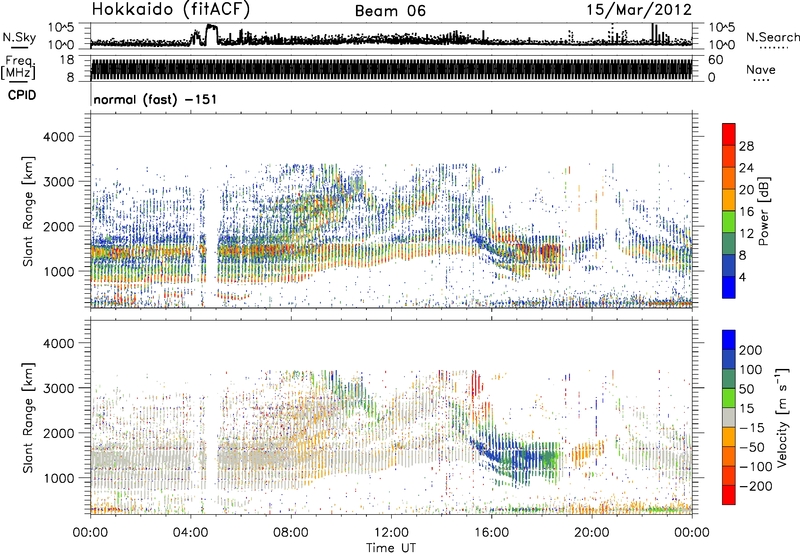The width and height of the screenshot is (800, 554).
Task: Pick the Power colorbar segment between 20 and 24
Action: 729,178
